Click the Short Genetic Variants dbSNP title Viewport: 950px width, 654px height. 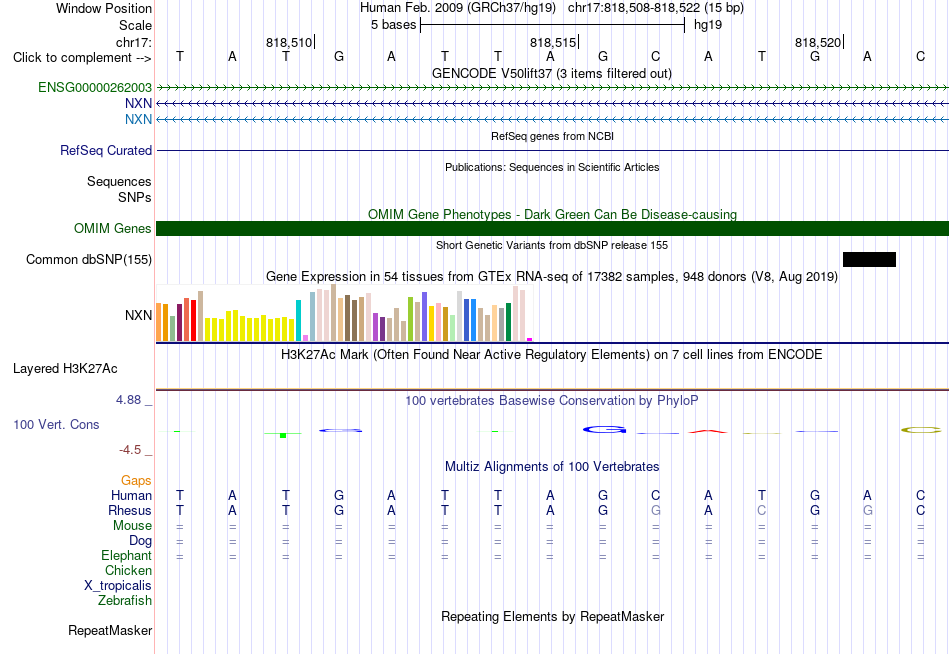[552, 245]
